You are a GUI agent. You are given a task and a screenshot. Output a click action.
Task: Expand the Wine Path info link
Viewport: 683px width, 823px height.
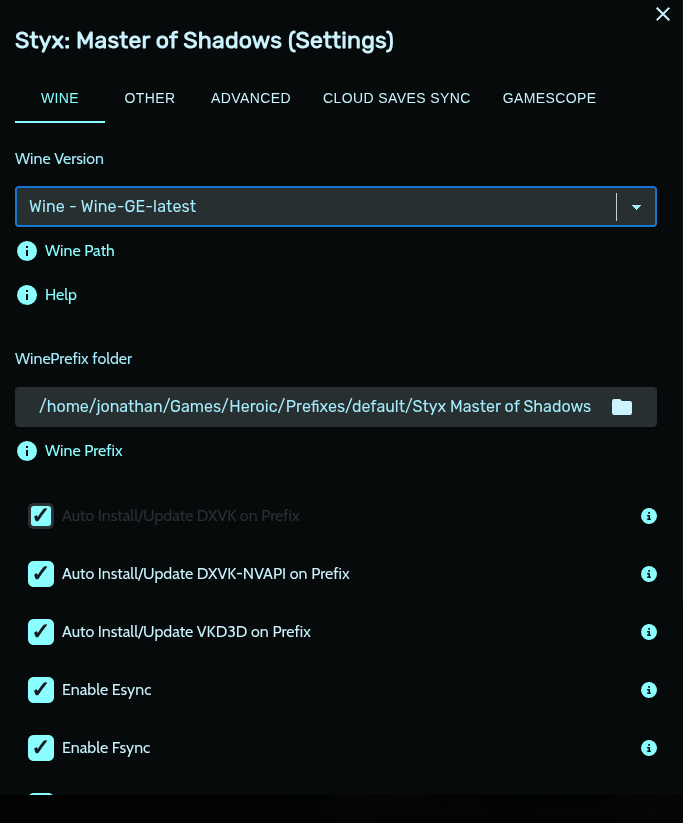tap(80, 251)
